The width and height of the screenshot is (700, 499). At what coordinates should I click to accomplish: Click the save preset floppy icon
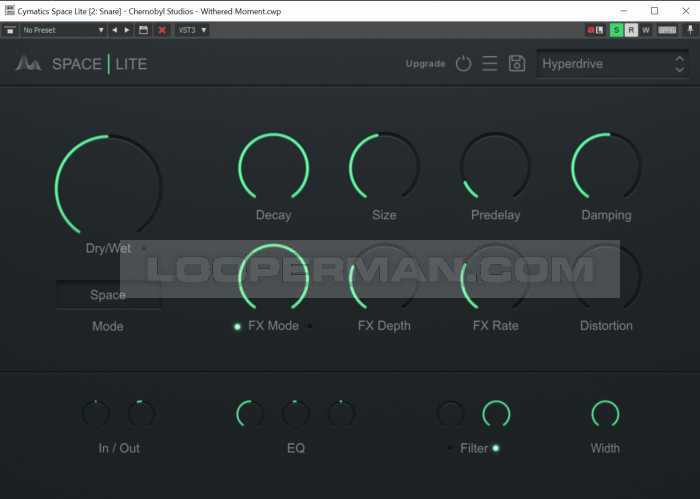(517, 64)
